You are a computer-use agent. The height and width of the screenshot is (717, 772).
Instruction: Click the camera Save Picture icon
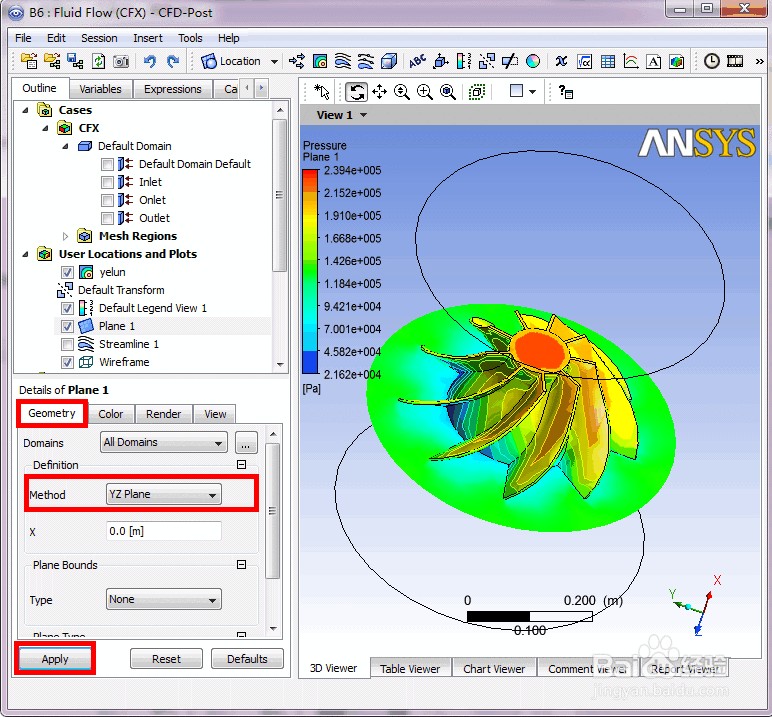[121, 61]
